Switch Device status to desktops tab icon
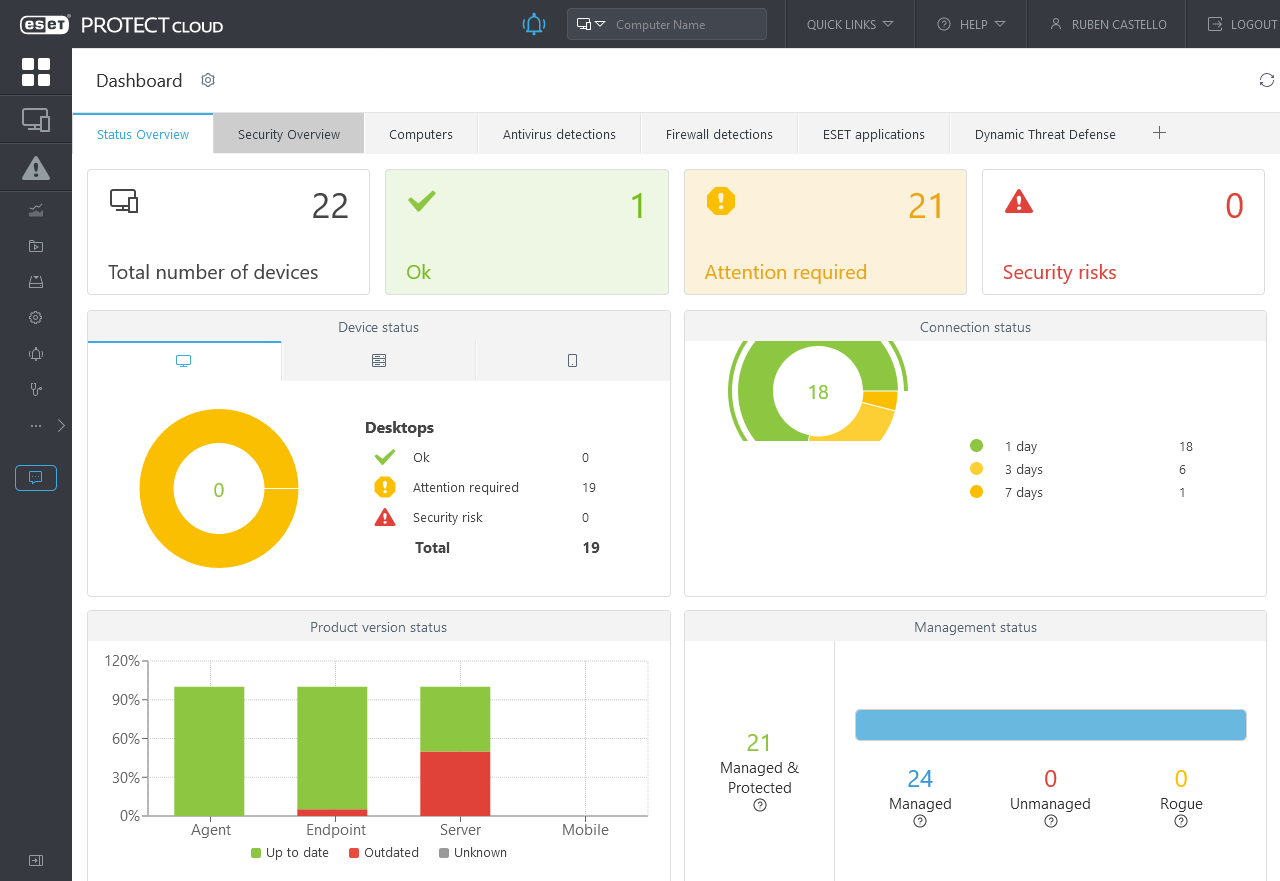The width and height of the screenshot is (1280, 881). tap(184, 361)
